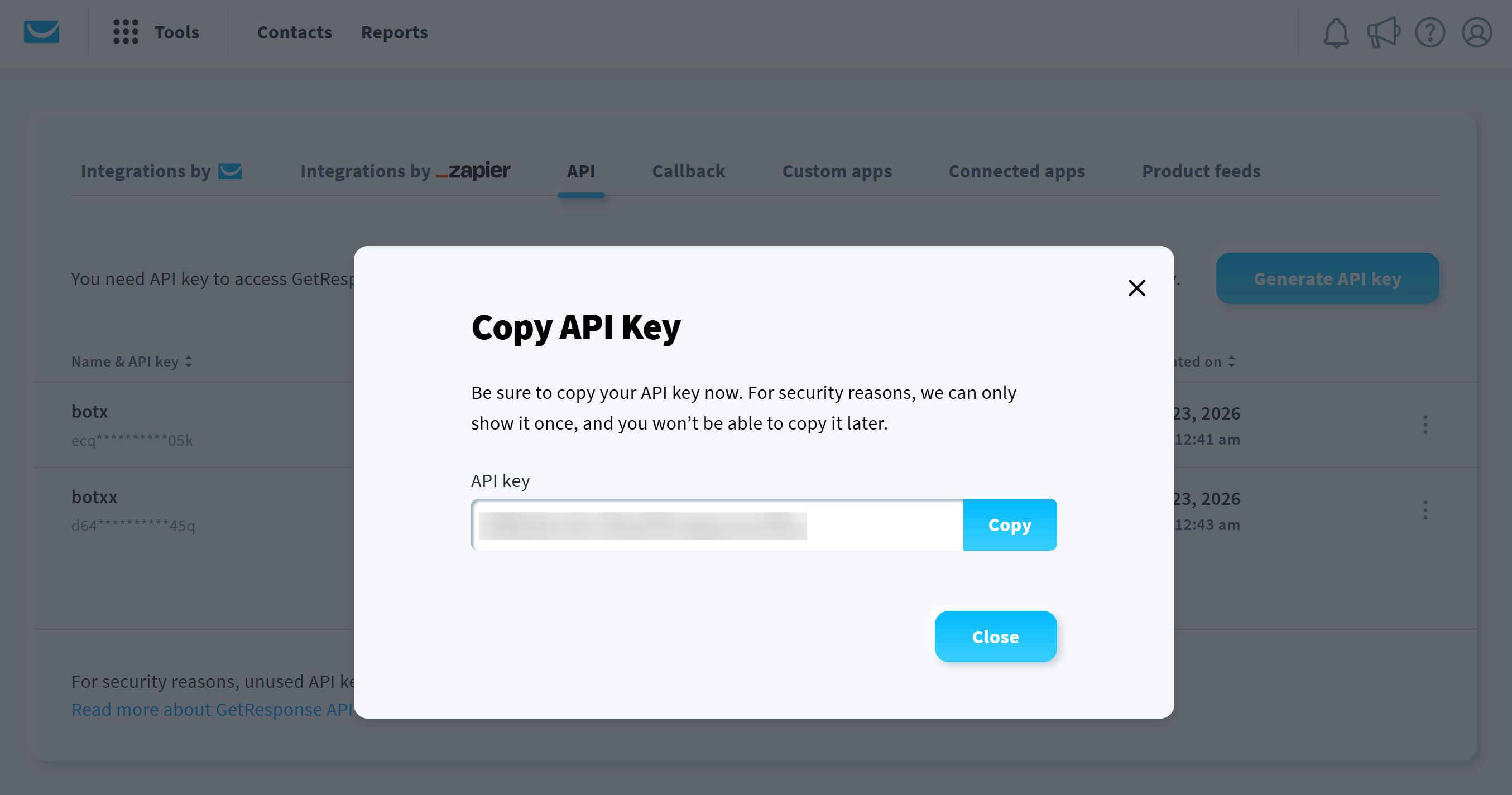
Task: Open the notifications bell
Action: coord(1336,32)
